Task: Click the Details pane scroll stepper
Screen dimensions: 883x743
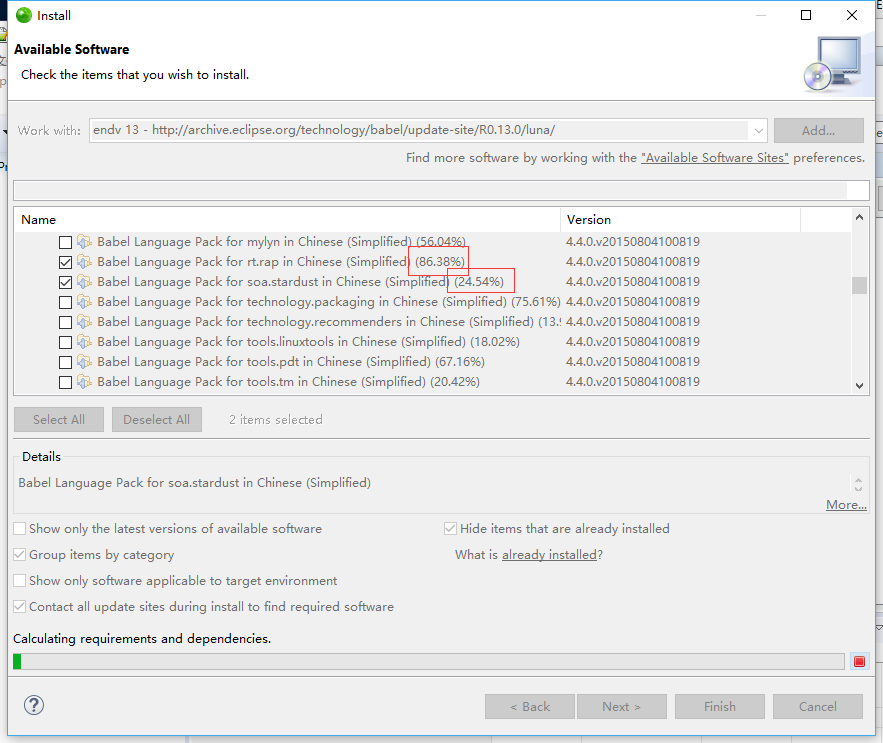Action: point(858,484)
